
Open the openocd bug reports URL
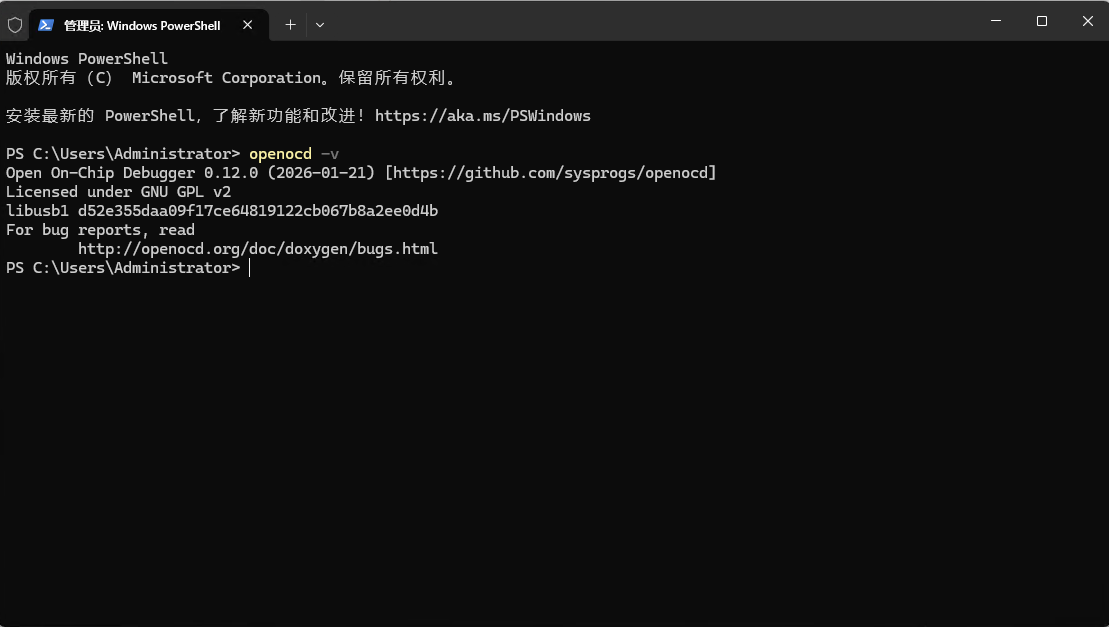(257, 248)
